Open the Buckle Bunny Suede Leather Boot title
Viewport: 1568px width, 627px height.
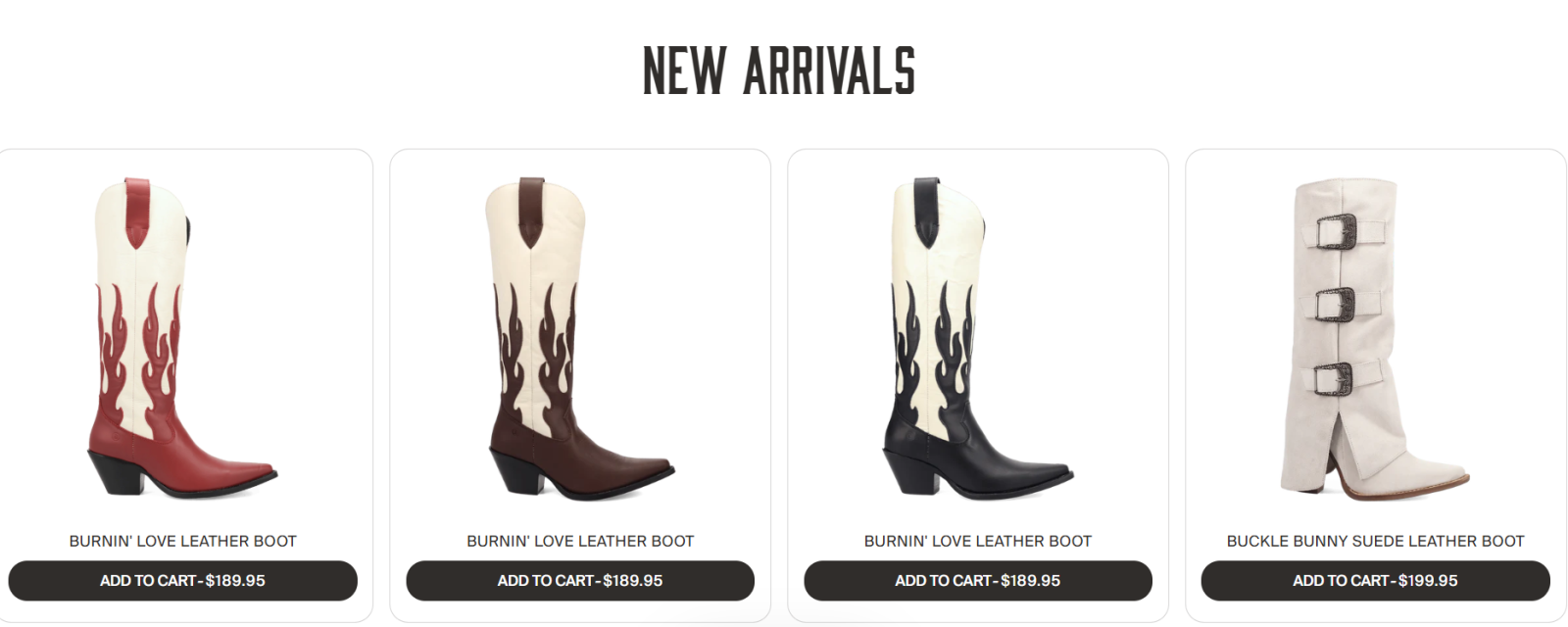click(1375, 541)
